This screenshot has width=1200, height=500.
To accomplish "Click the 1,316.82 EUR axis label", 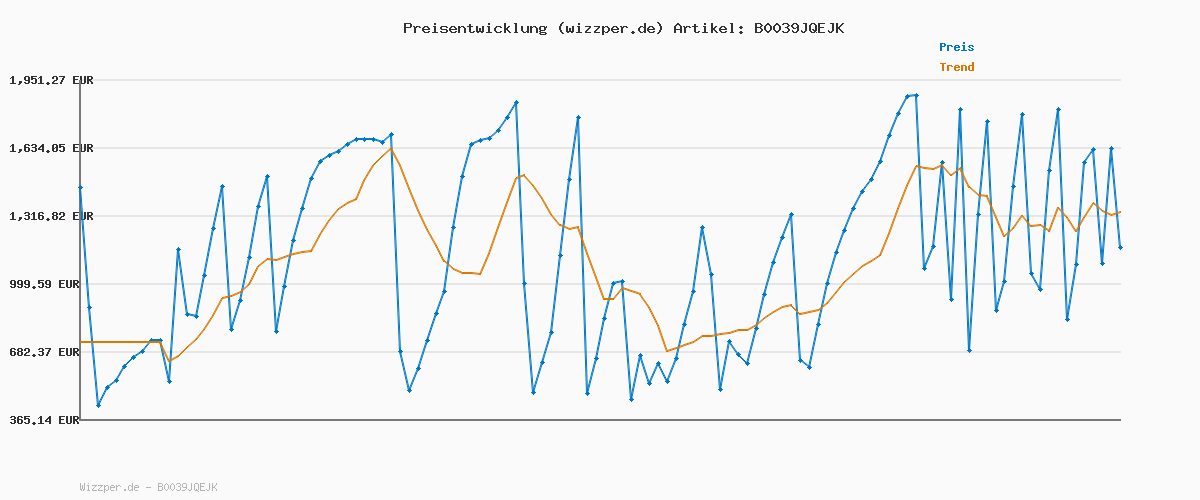I will (x=50, y=216).
